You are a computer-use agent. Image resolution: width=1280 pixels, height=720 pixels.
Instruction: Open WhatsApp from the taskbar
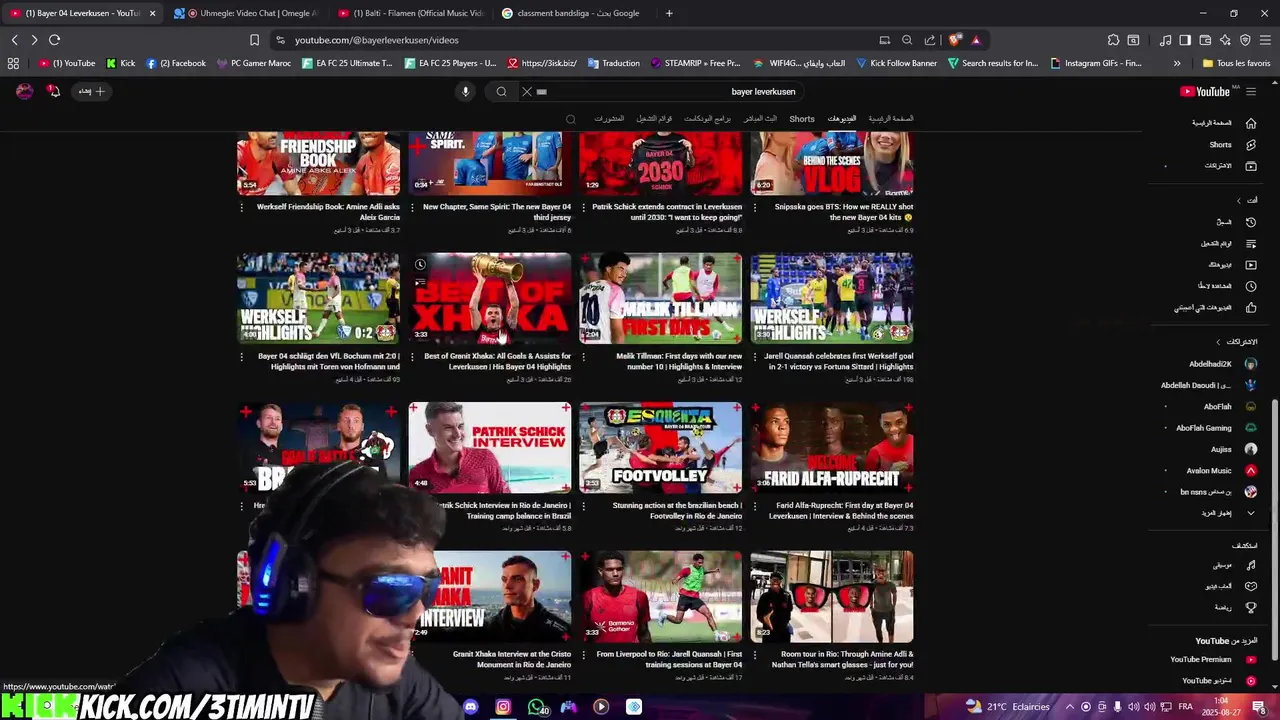pos(536,707)
